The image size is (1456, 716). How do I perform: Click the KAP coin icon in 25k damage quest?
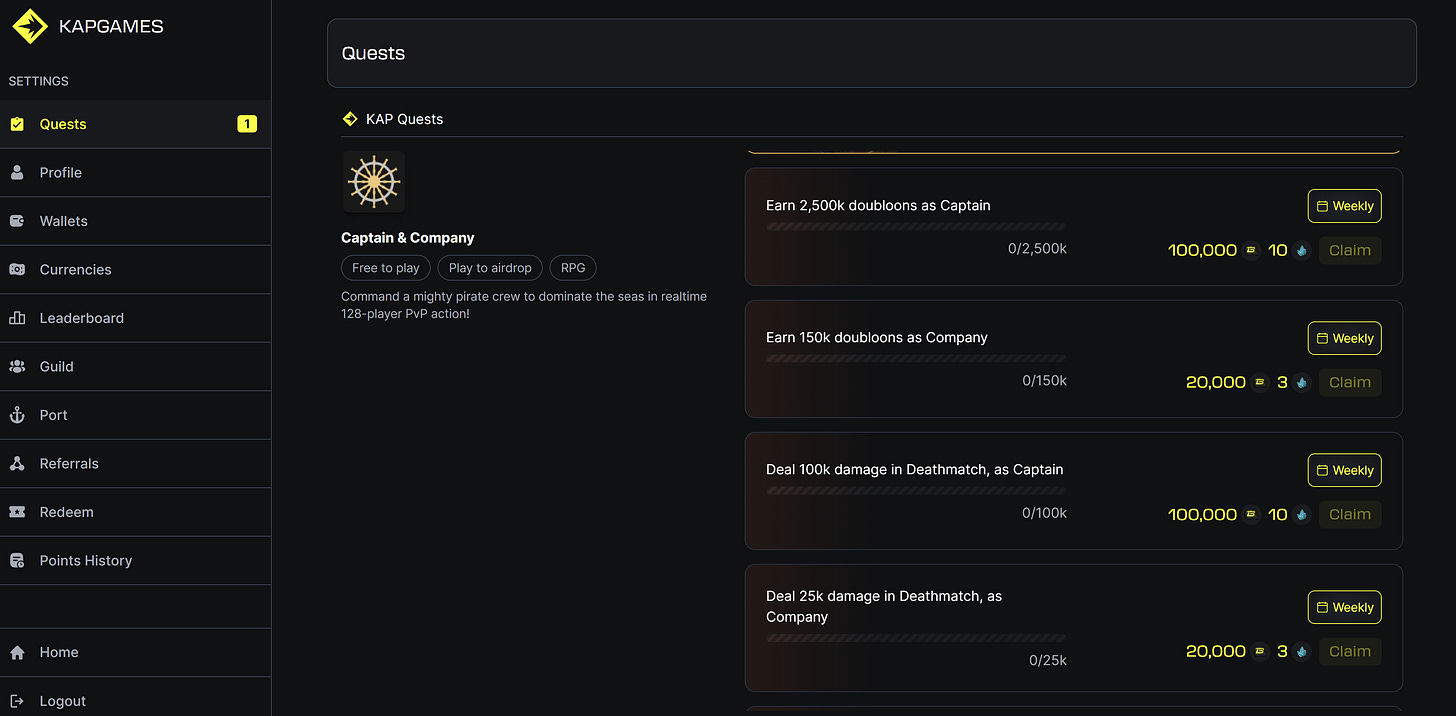tap(1260, 651)
